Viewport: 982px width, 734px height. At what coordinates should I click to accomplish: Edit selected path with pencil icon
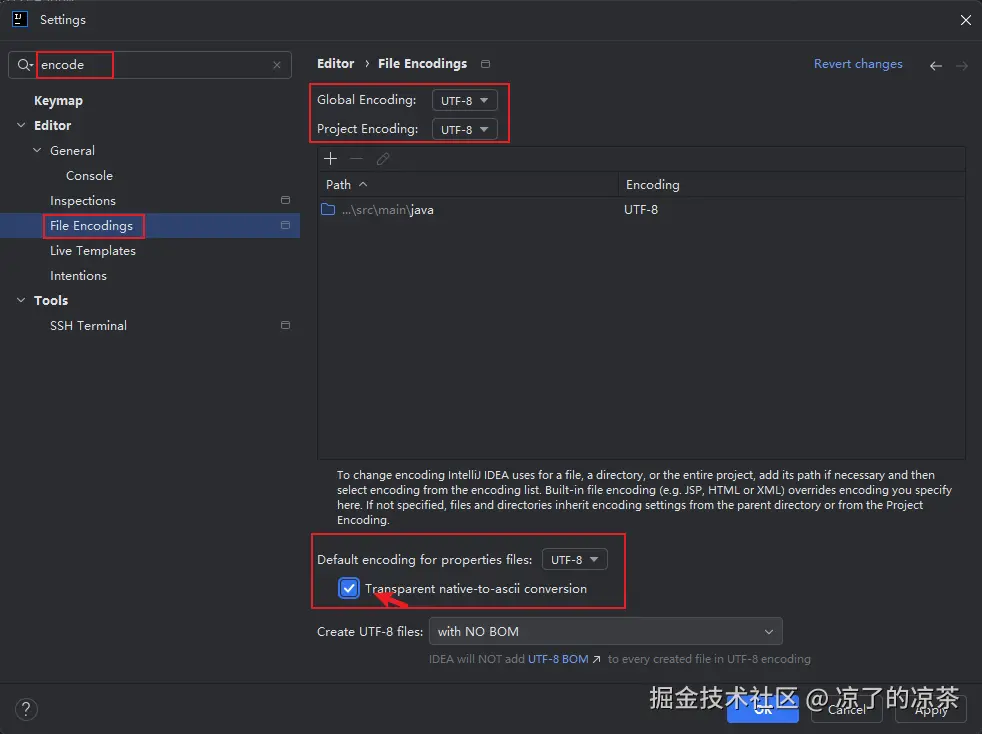383,159
